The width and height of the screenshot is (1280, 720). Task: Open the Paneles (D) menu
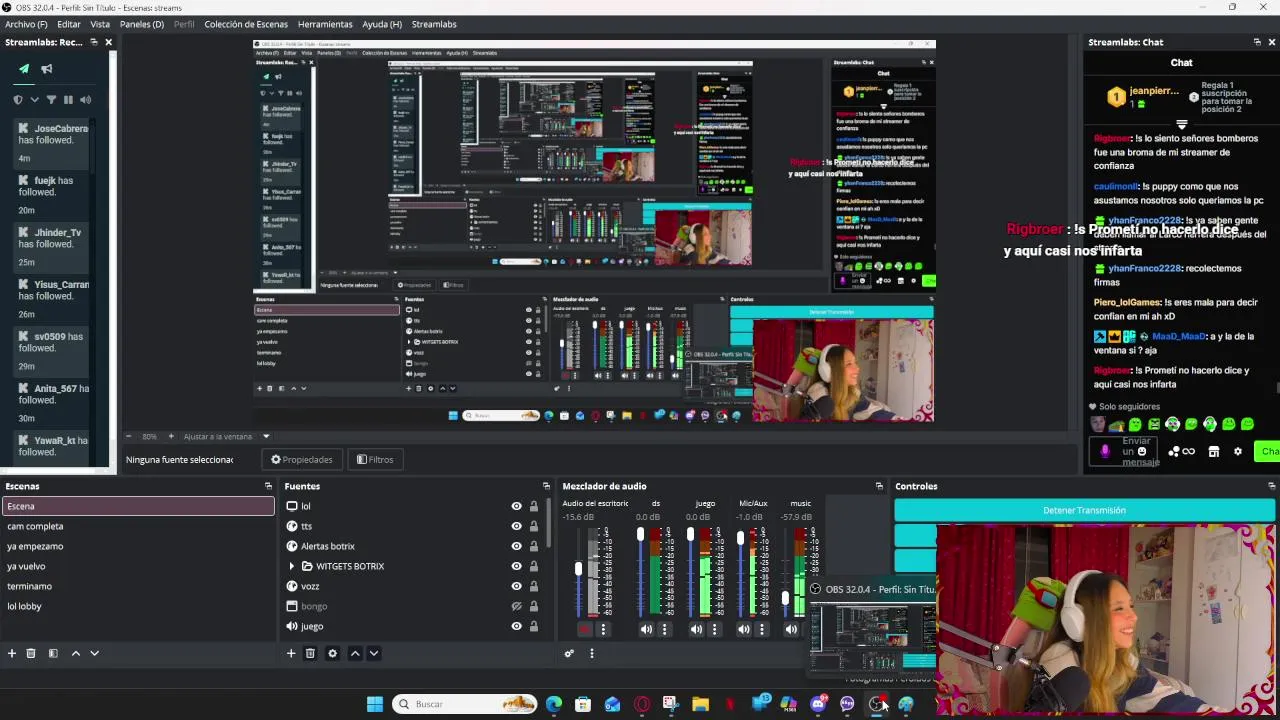142,24
